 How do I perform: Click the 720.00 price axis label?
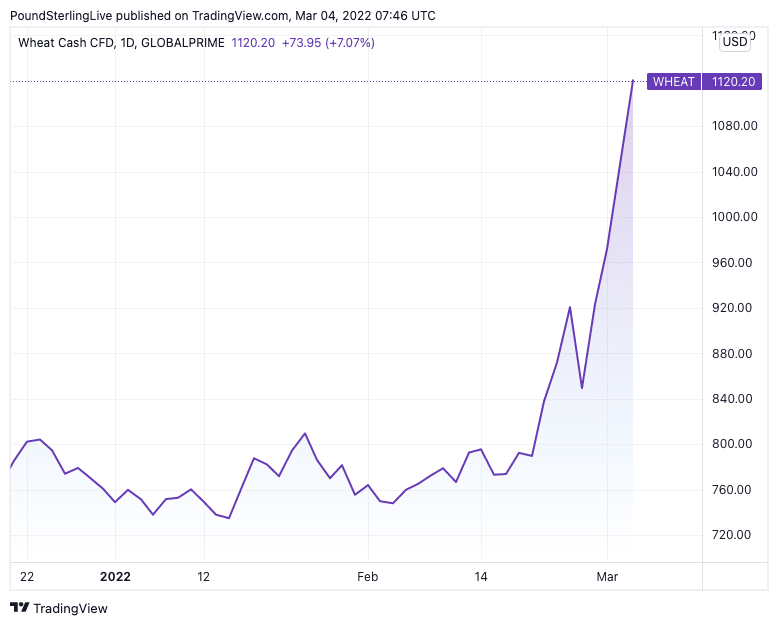732,535
